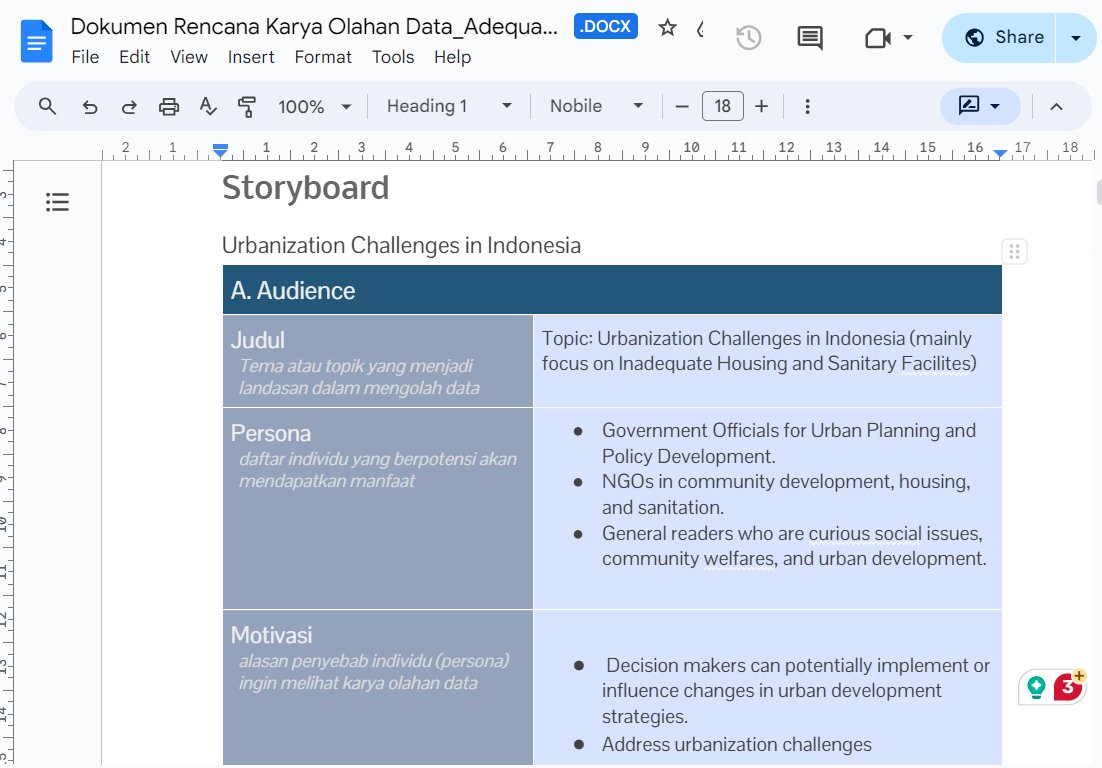Click the 'Government Officials for Urban Planning' bullet
This screenshot has width=1102, height=768.
point(789,443)
